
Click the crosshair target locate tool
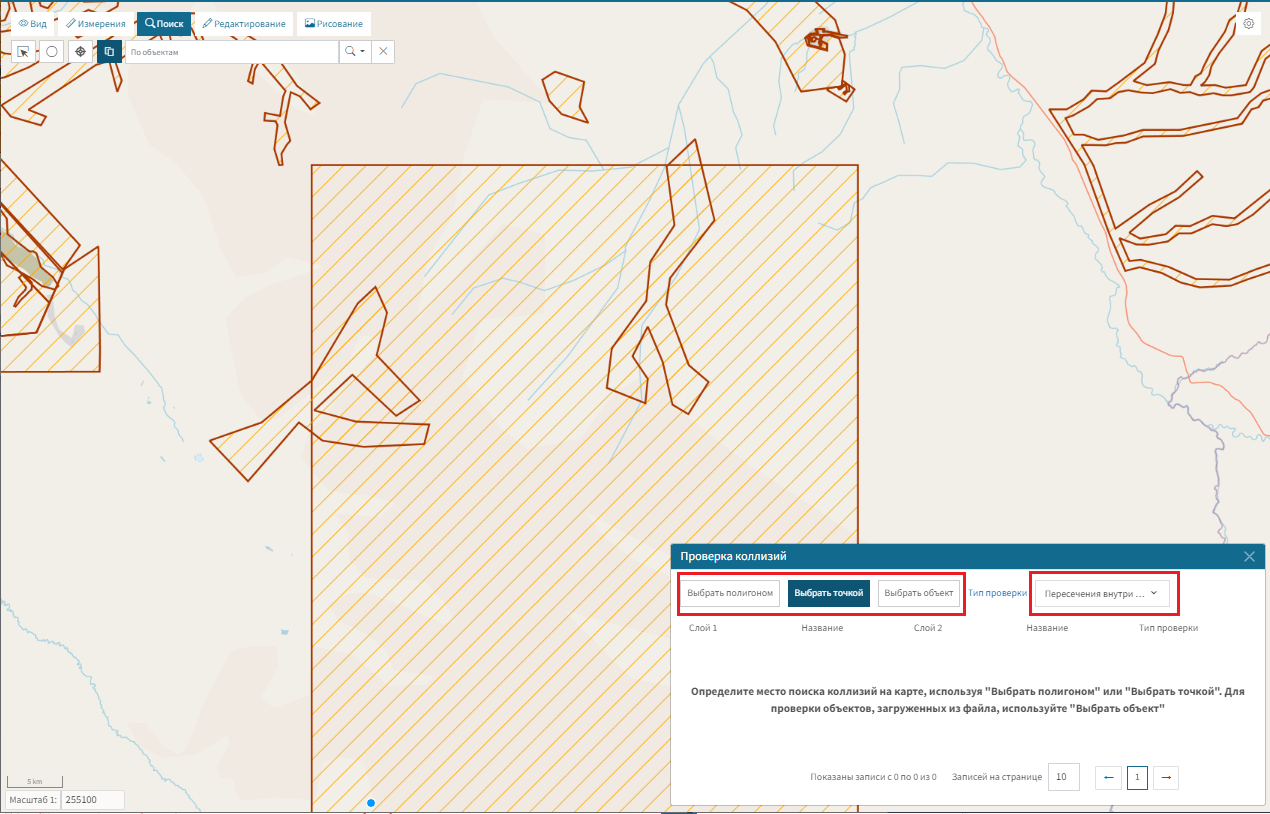pyautogui.click(x=81, y=51)
